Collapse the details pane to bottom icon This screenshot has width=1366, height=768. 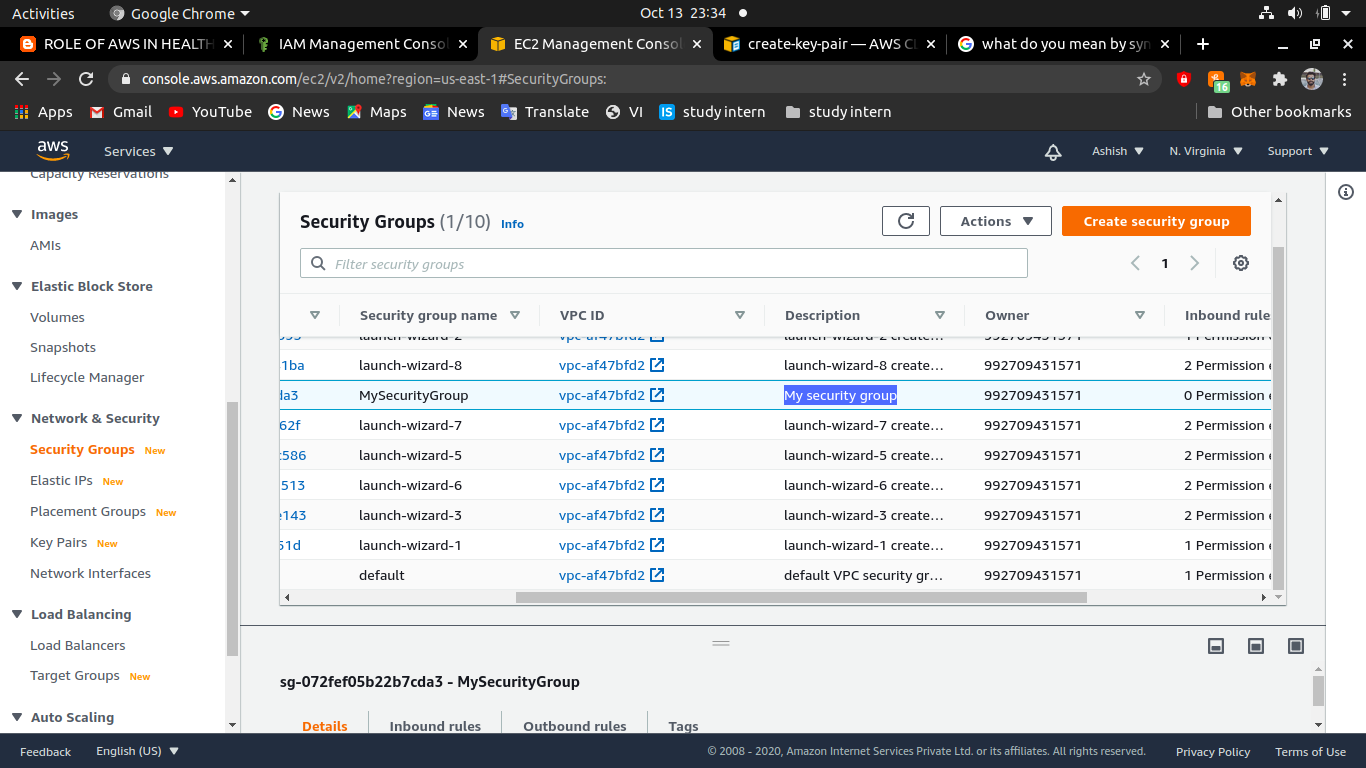click(1216, 646)
